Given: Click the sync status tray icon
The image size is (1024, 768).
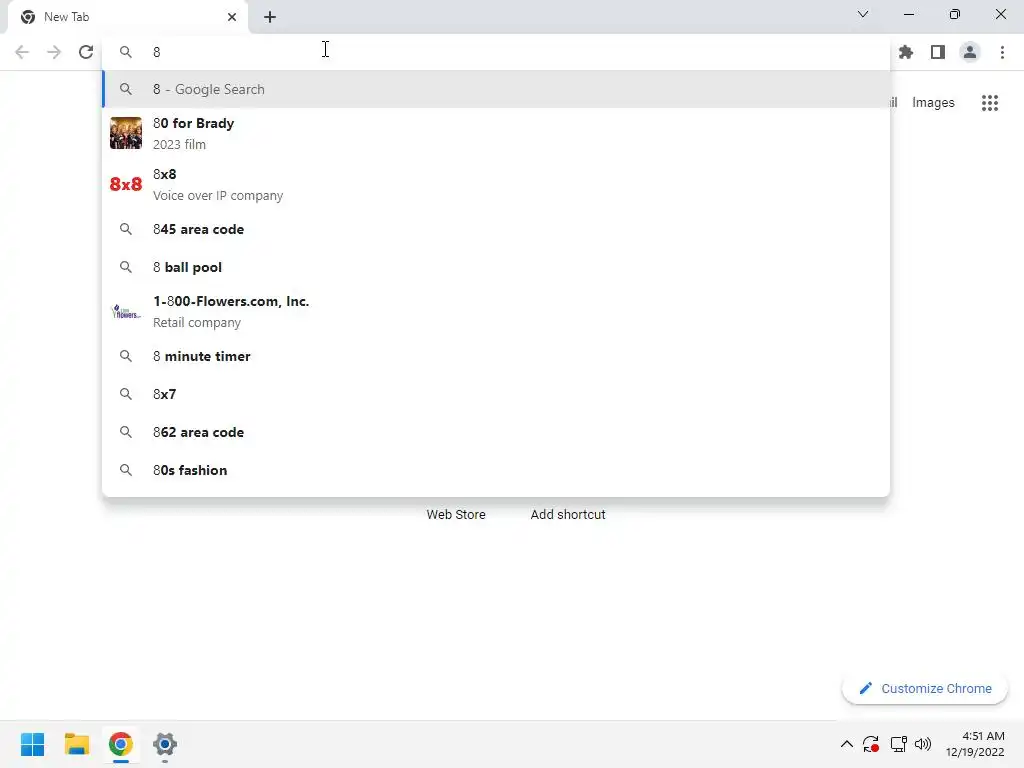Looking at the screenshot, I should (x=871, y=744).
